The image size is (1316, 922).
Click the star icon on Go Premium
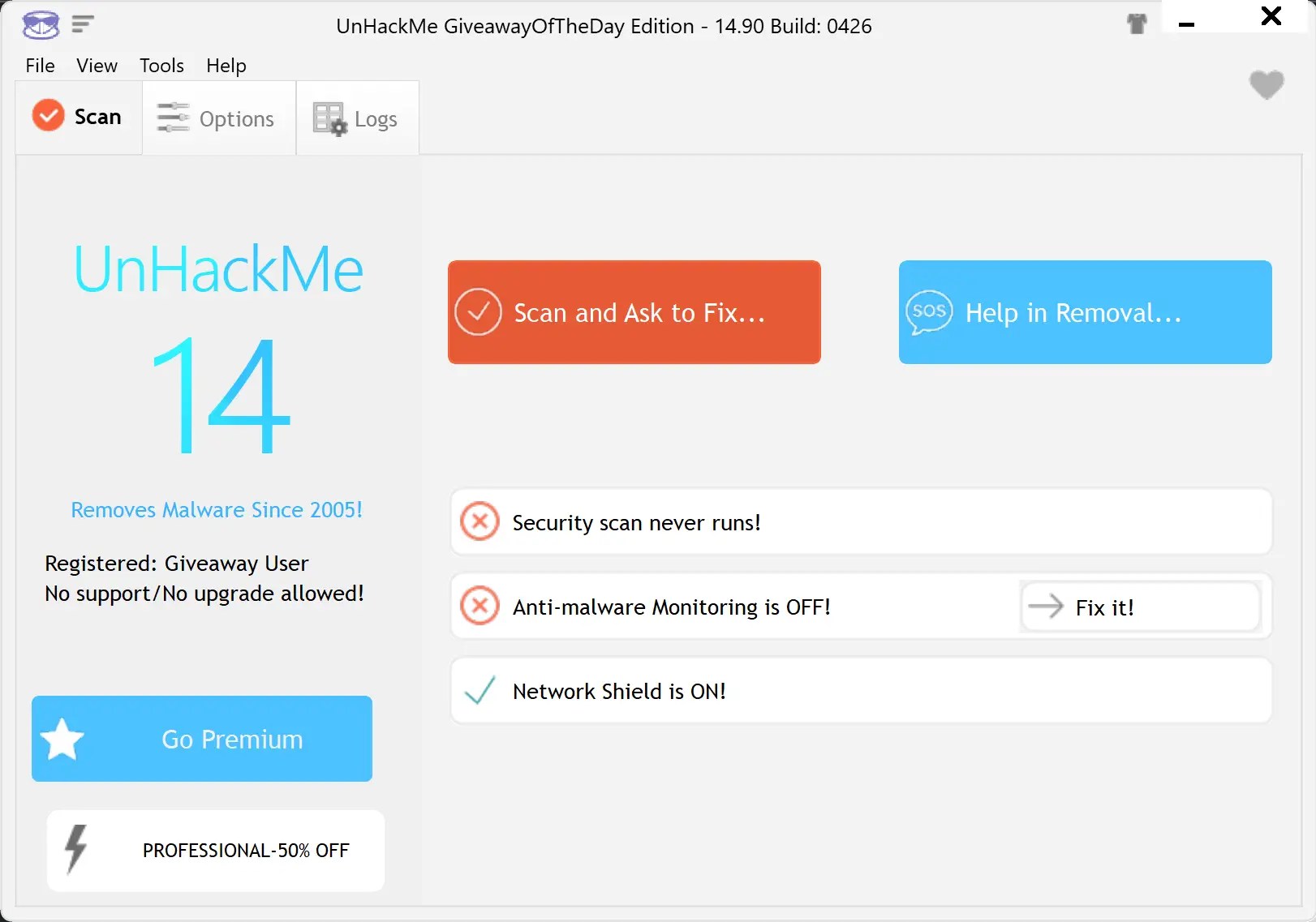63,739
